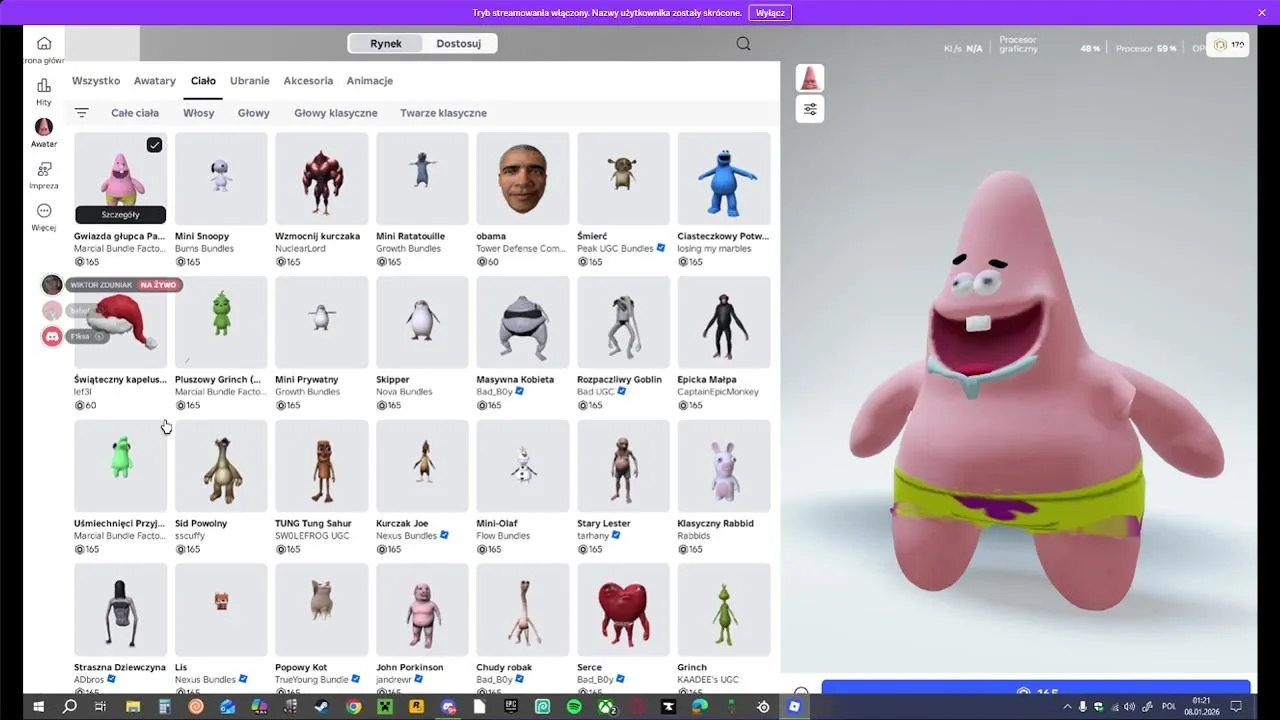Select the Epicka Małpa thumbnail

(724, 322)
